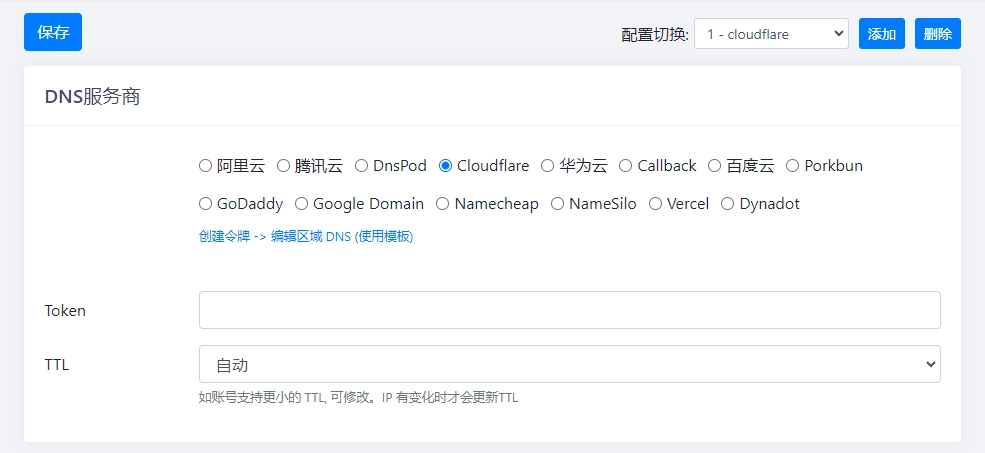Choose the Callback provider option
The height and width of the screenshot is (453, 985).
point(626,166)
